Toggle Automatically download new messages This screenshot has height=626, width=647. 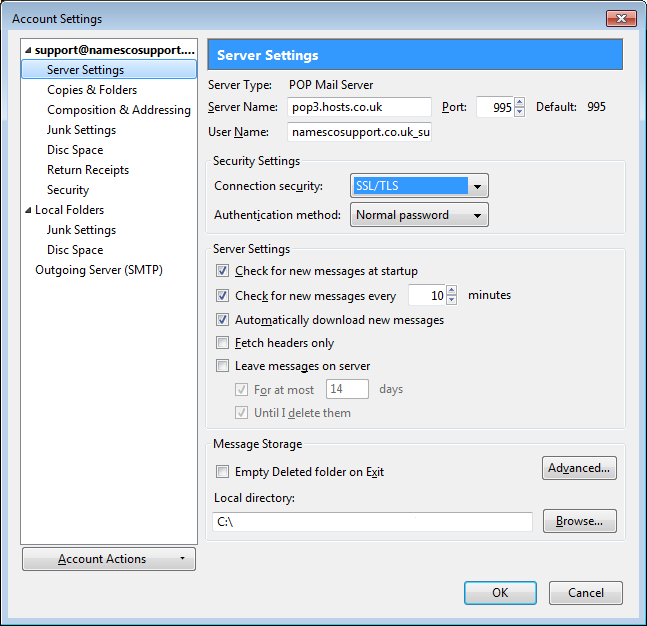pos(222,320)
